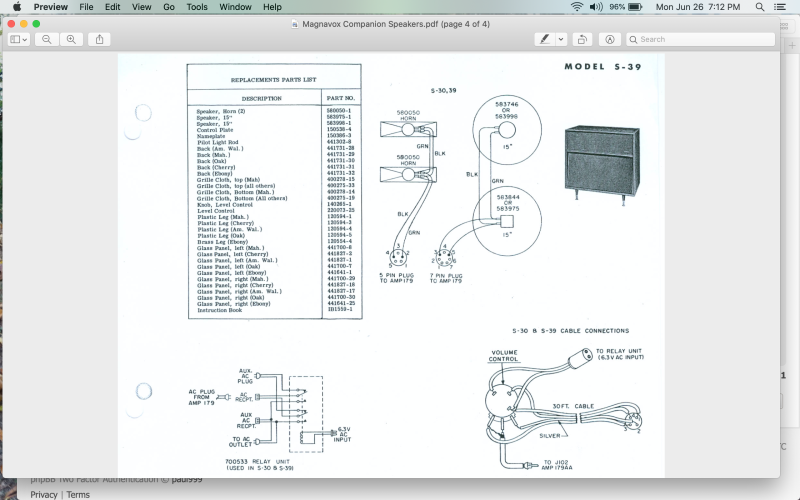Zoom in on the PDF page
This screenshot has width=800, height=500.
pyautogui.click(x=71, y=39)
